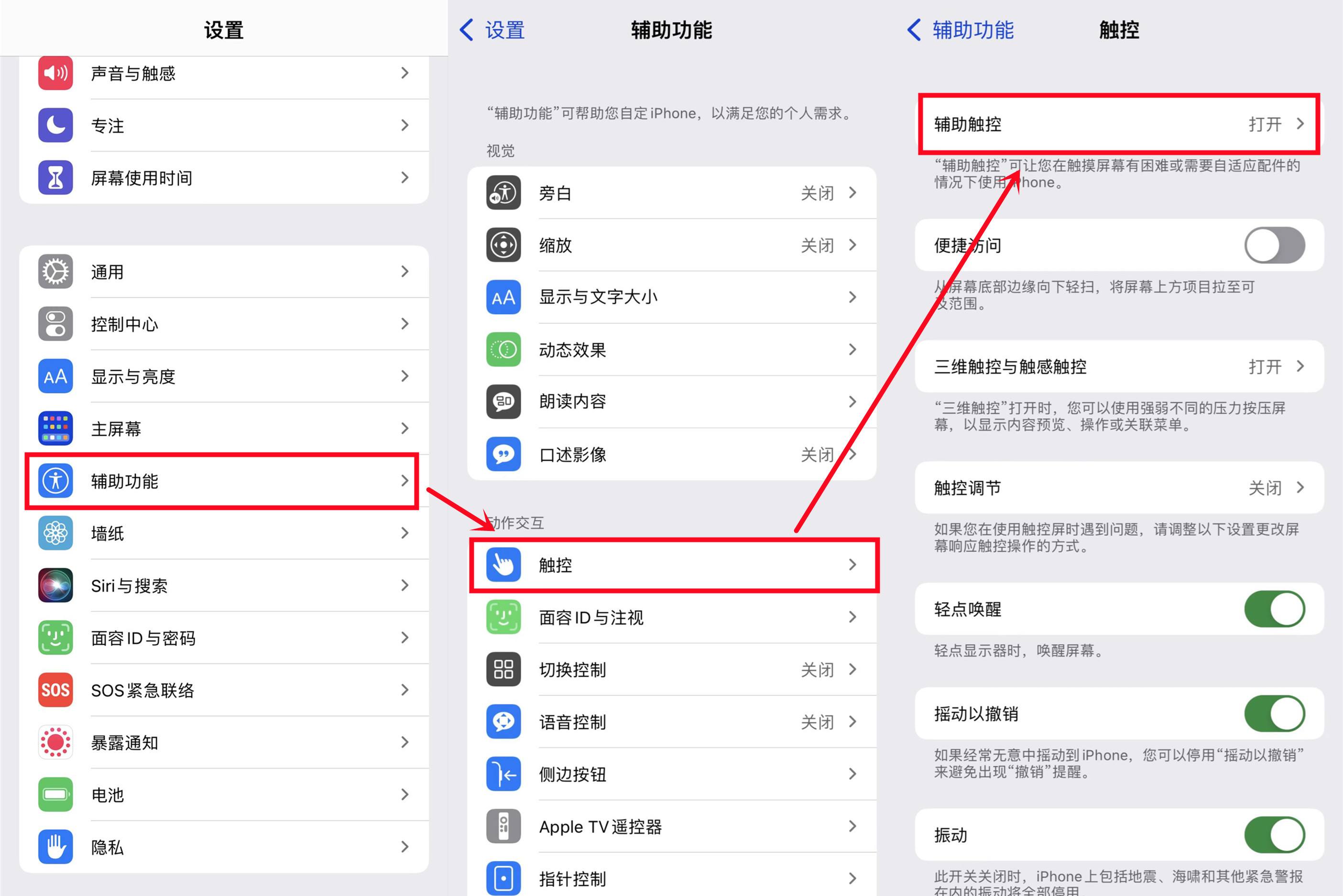Select the 面容ID与注视 label

click(591, 617)
